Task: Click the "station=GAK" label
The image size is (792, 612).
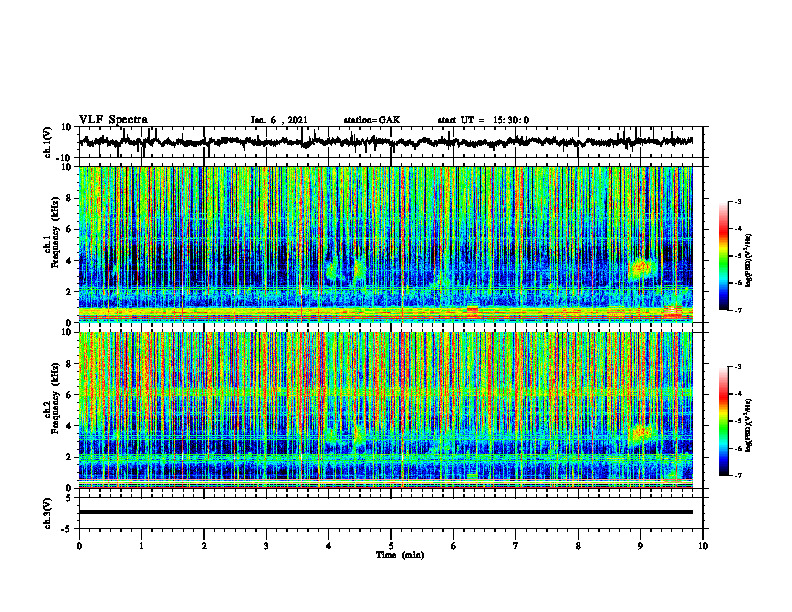Action: pos(372,120)
